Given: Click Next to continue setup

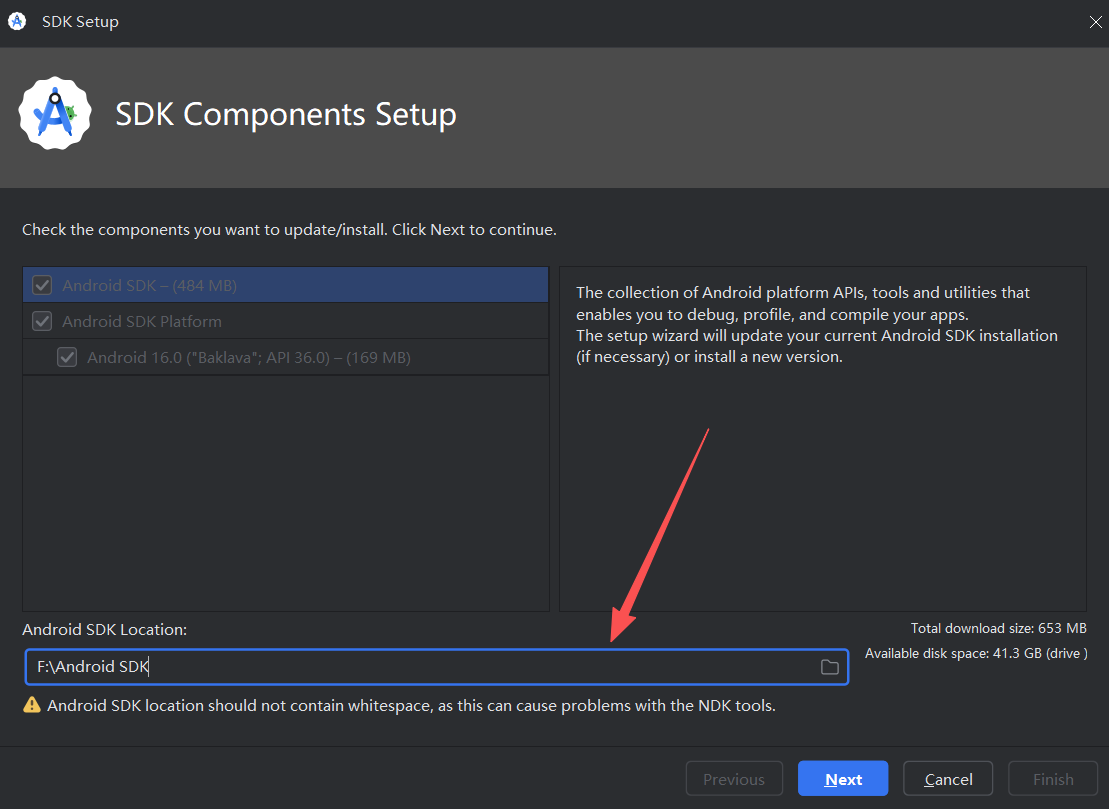Looking at the screenshot, I should tap(843, 779).
